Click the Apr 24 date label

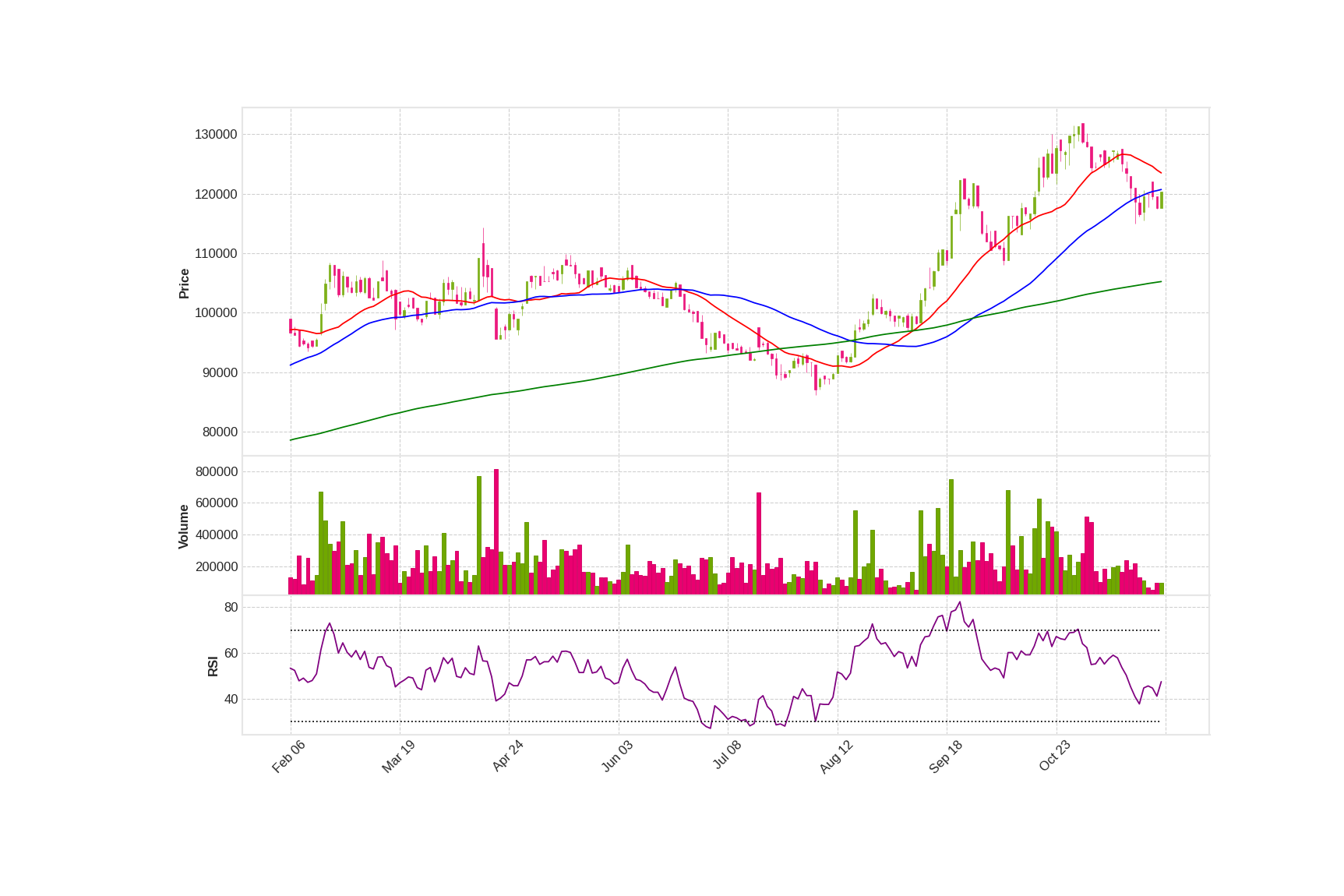point(507,757)
